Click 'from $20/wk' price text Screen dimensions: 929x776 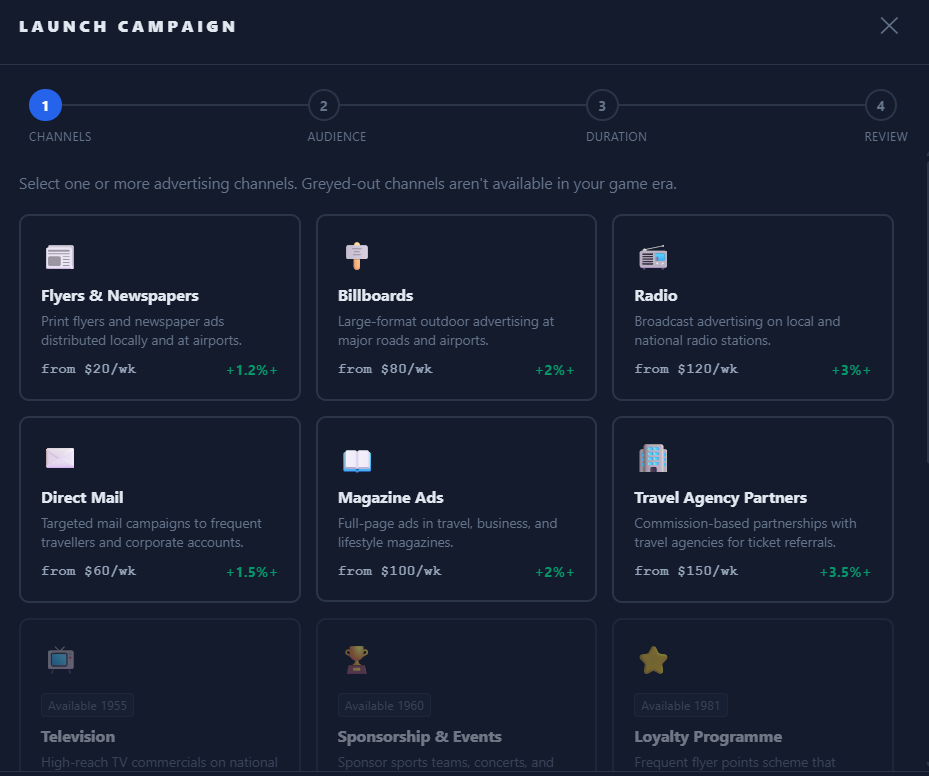[88, 369]
